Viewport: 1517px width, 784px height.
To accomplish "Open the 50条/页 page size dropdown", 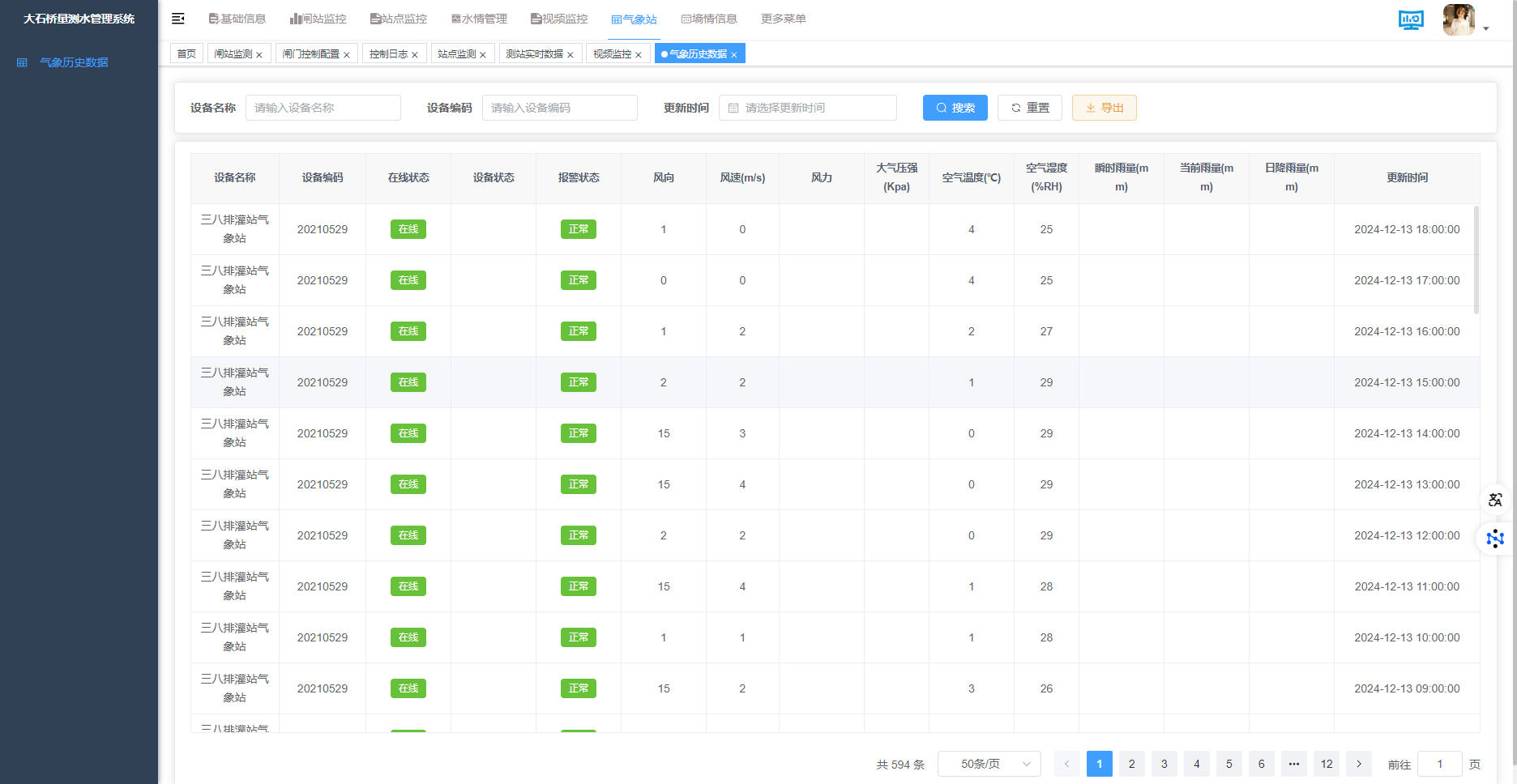I will 989,764.
